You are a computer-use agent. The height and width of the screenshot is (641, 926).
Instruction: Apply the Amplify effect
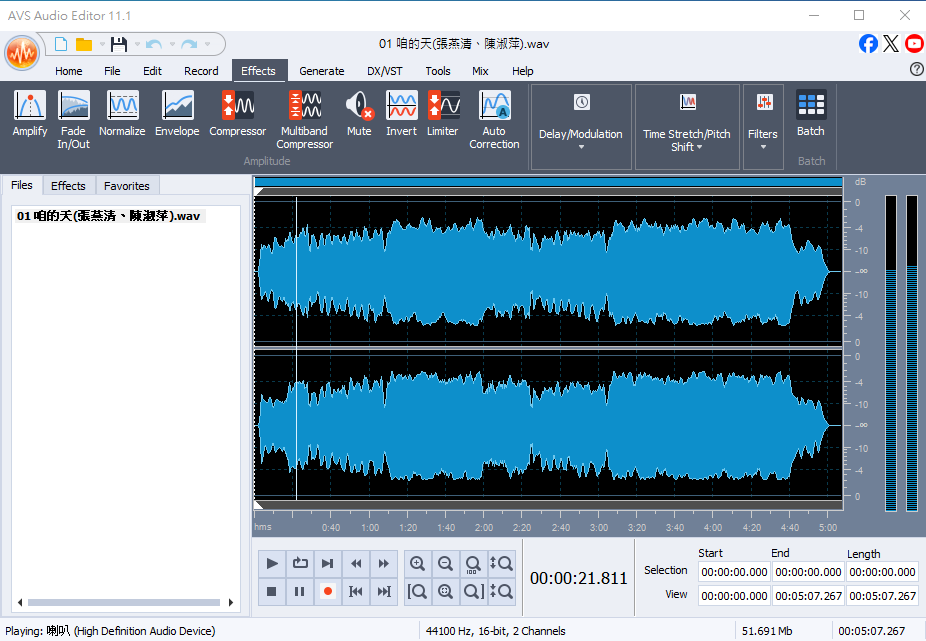tap(30, 114)
